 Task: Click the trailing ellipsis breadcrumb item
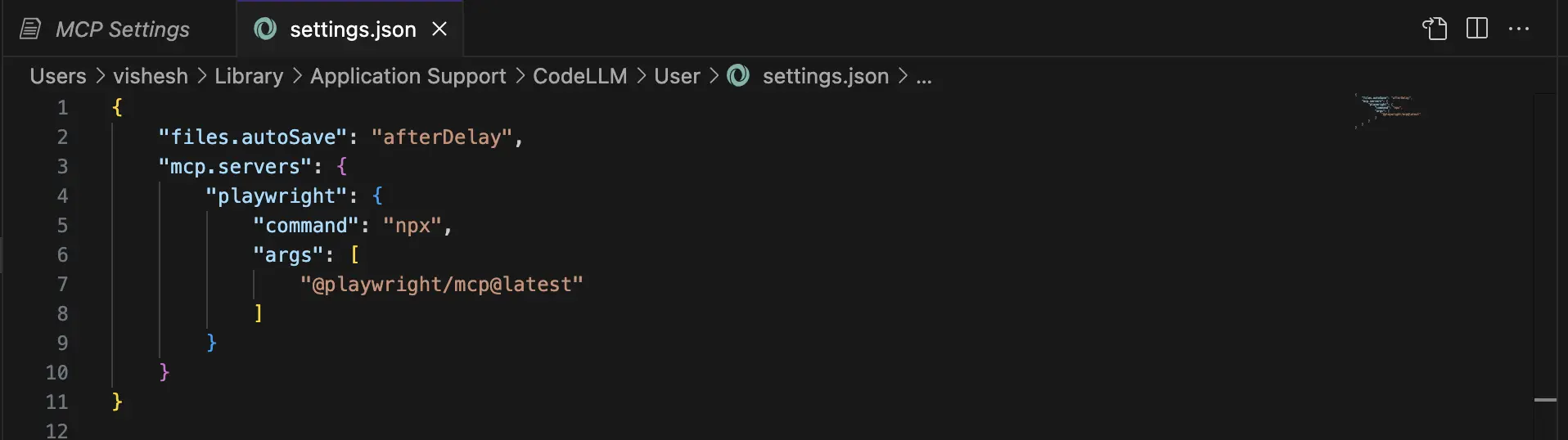924,76
